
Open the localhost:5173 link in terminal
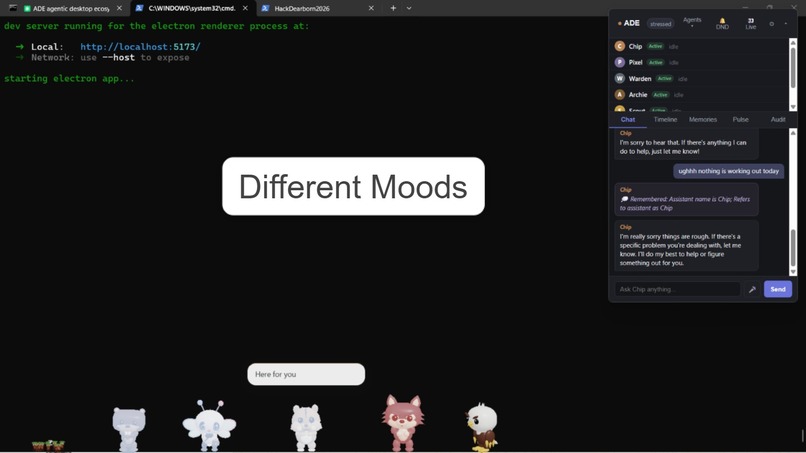pos(140,47)
